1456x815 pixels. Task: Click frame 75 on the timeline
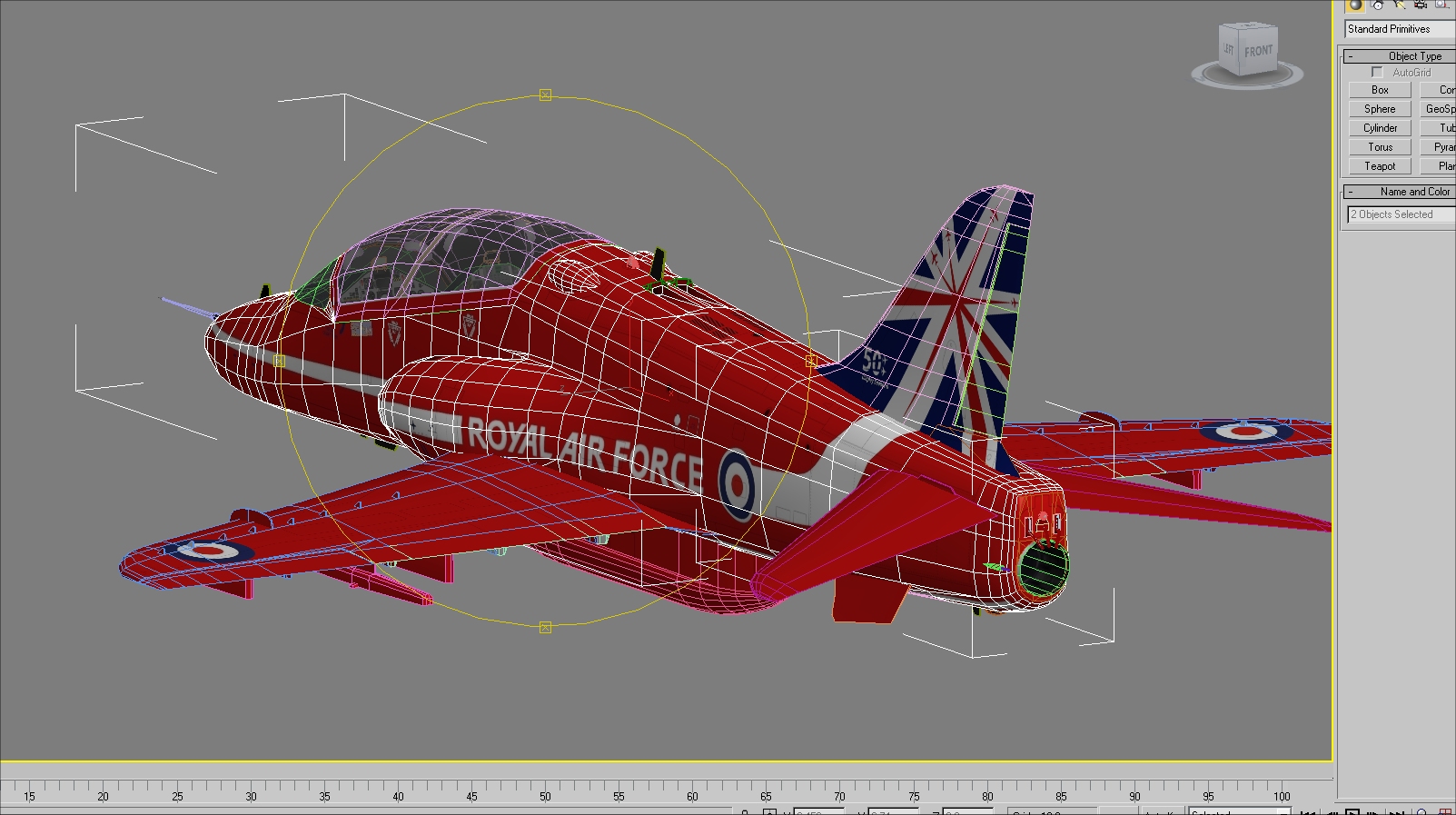pyautogui.click(x=914, y=796)
